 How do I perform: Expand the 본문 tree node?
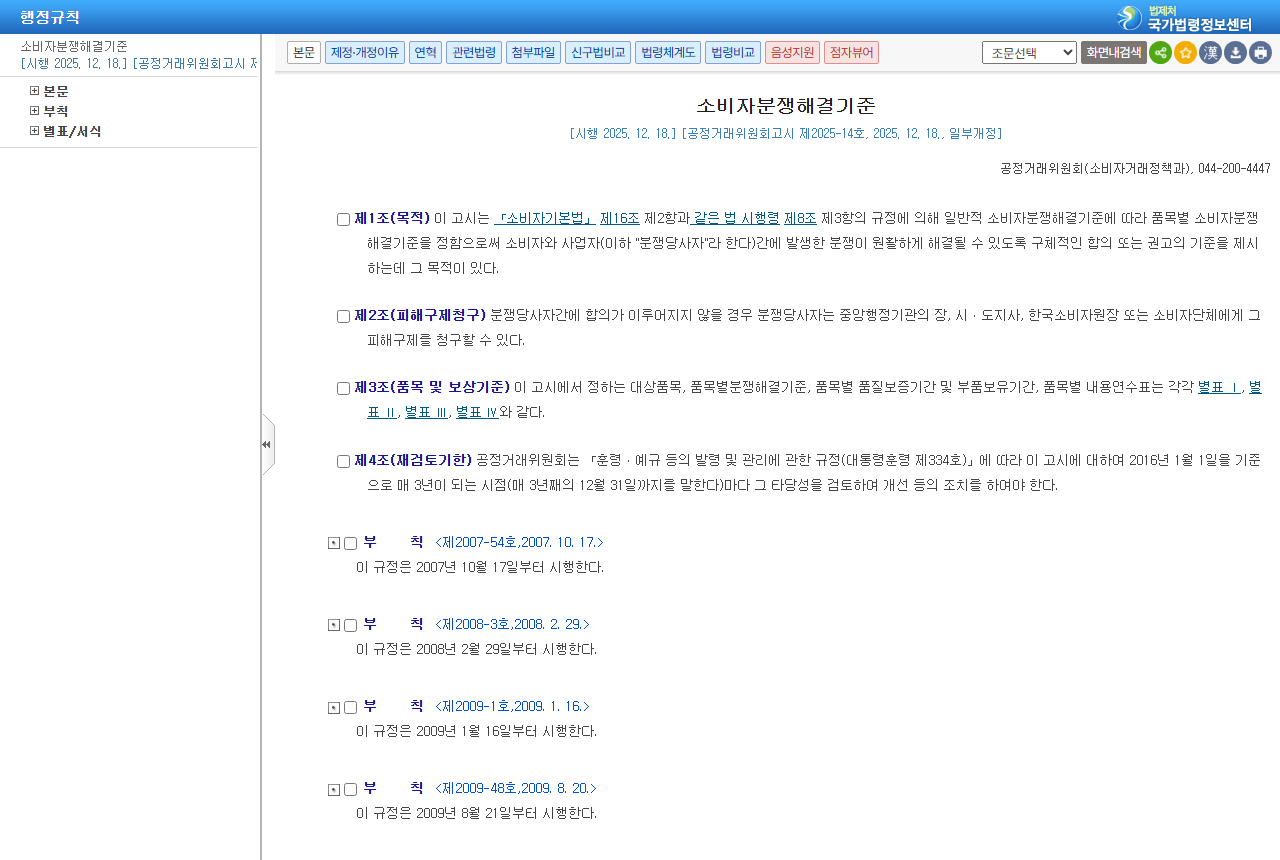pos(35,91)
